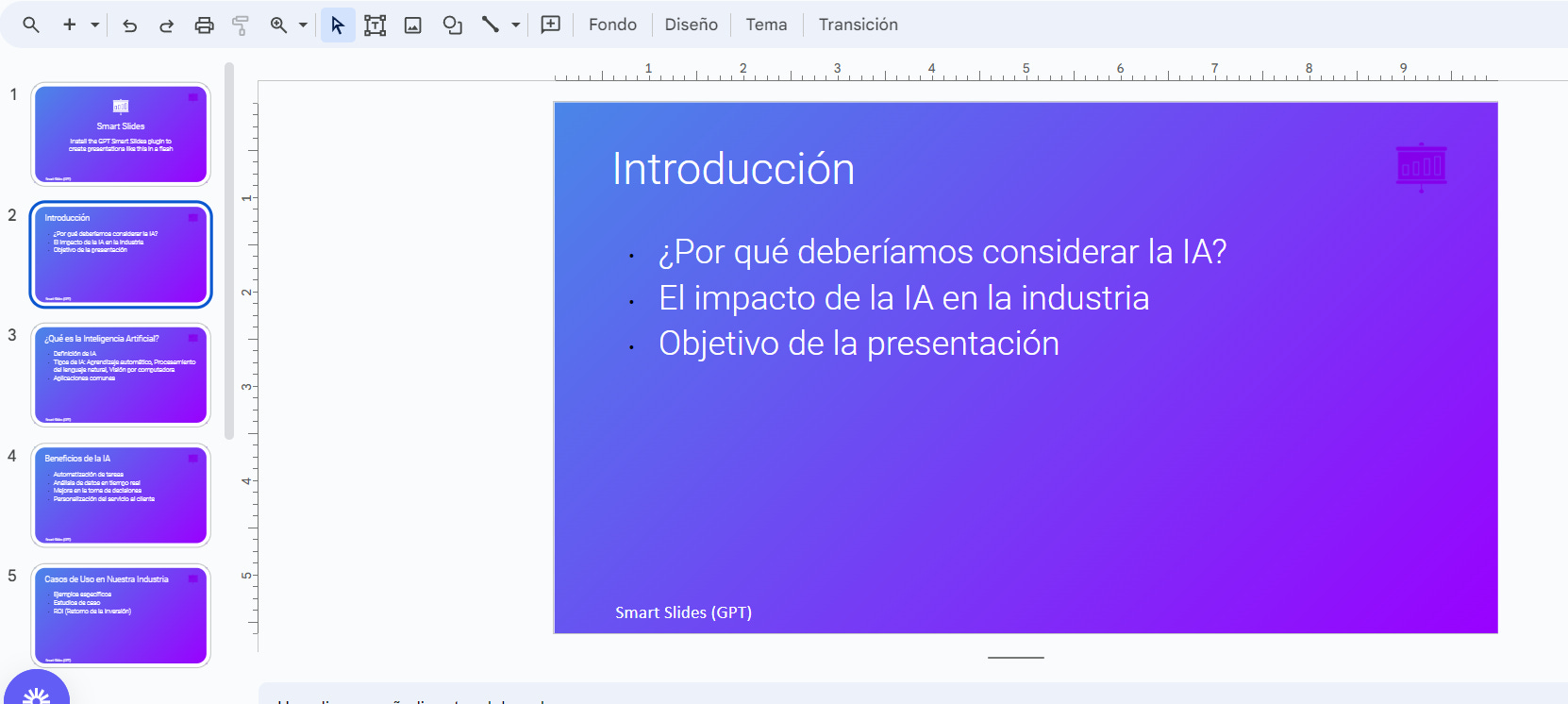Select the text box tool

coord(375,25)
